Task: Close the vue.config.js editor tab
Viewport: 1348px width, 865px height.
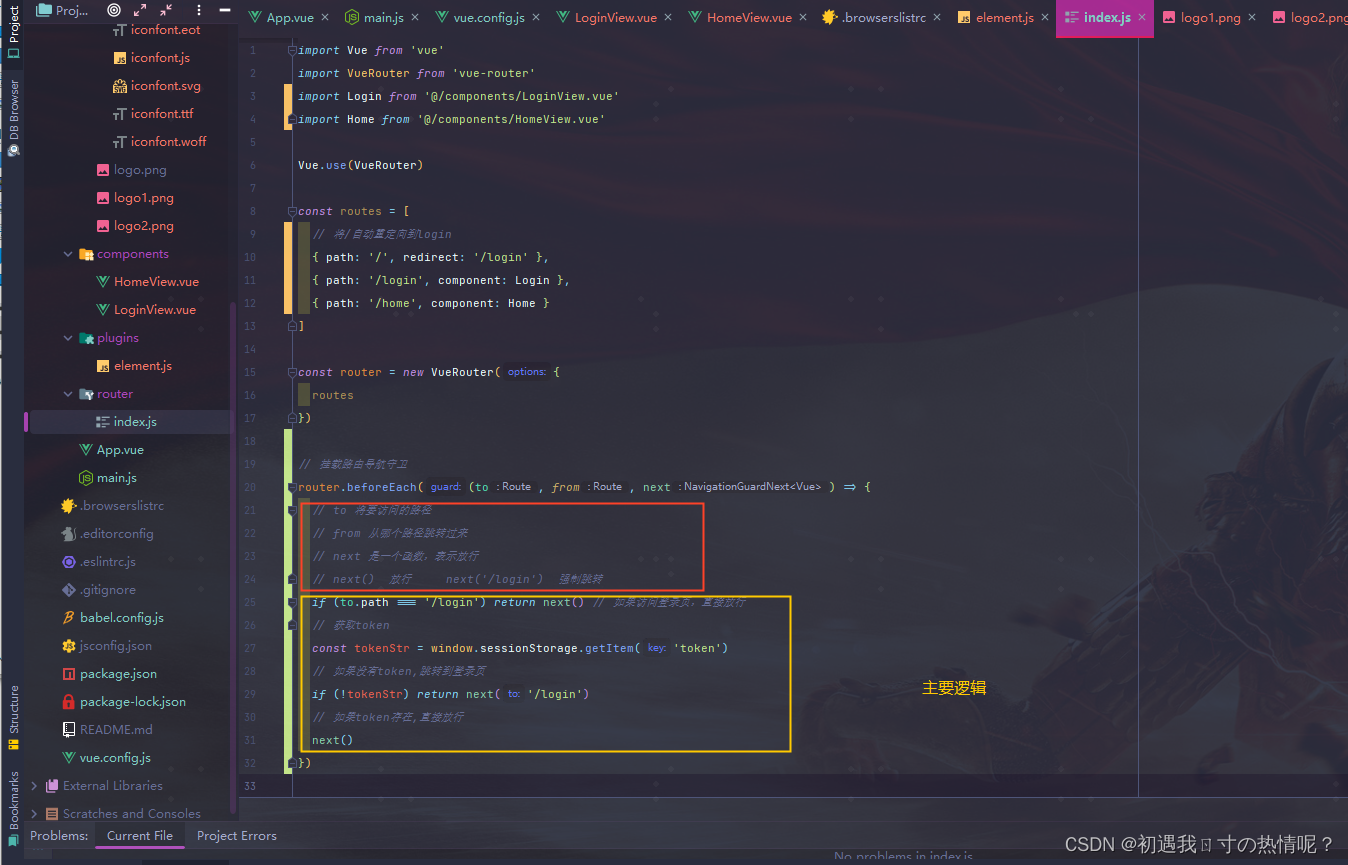Action: (535, 18)
